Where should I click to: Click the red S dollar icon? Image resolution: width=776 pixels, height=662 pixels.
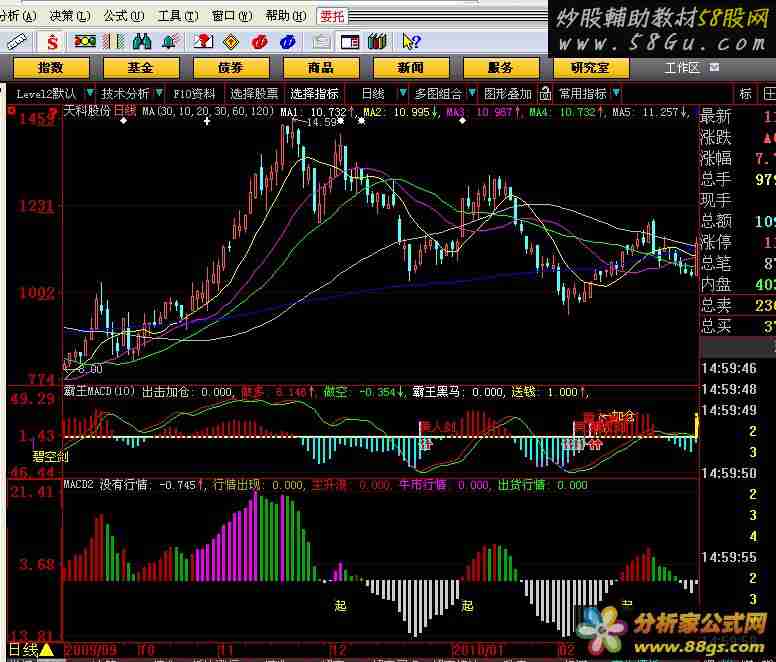pos(52,42)
